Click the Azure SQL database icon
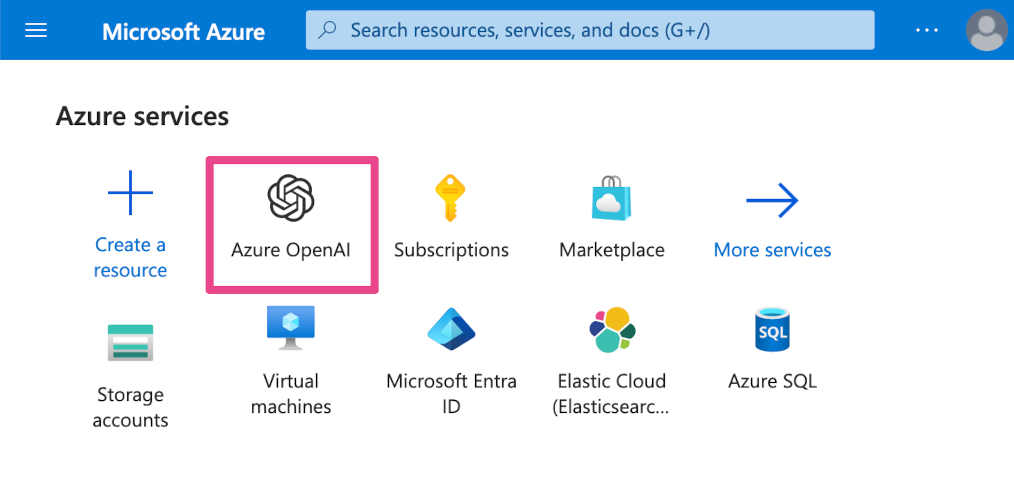Viewport: 1014px width, 483px height. tap(772, 330)
